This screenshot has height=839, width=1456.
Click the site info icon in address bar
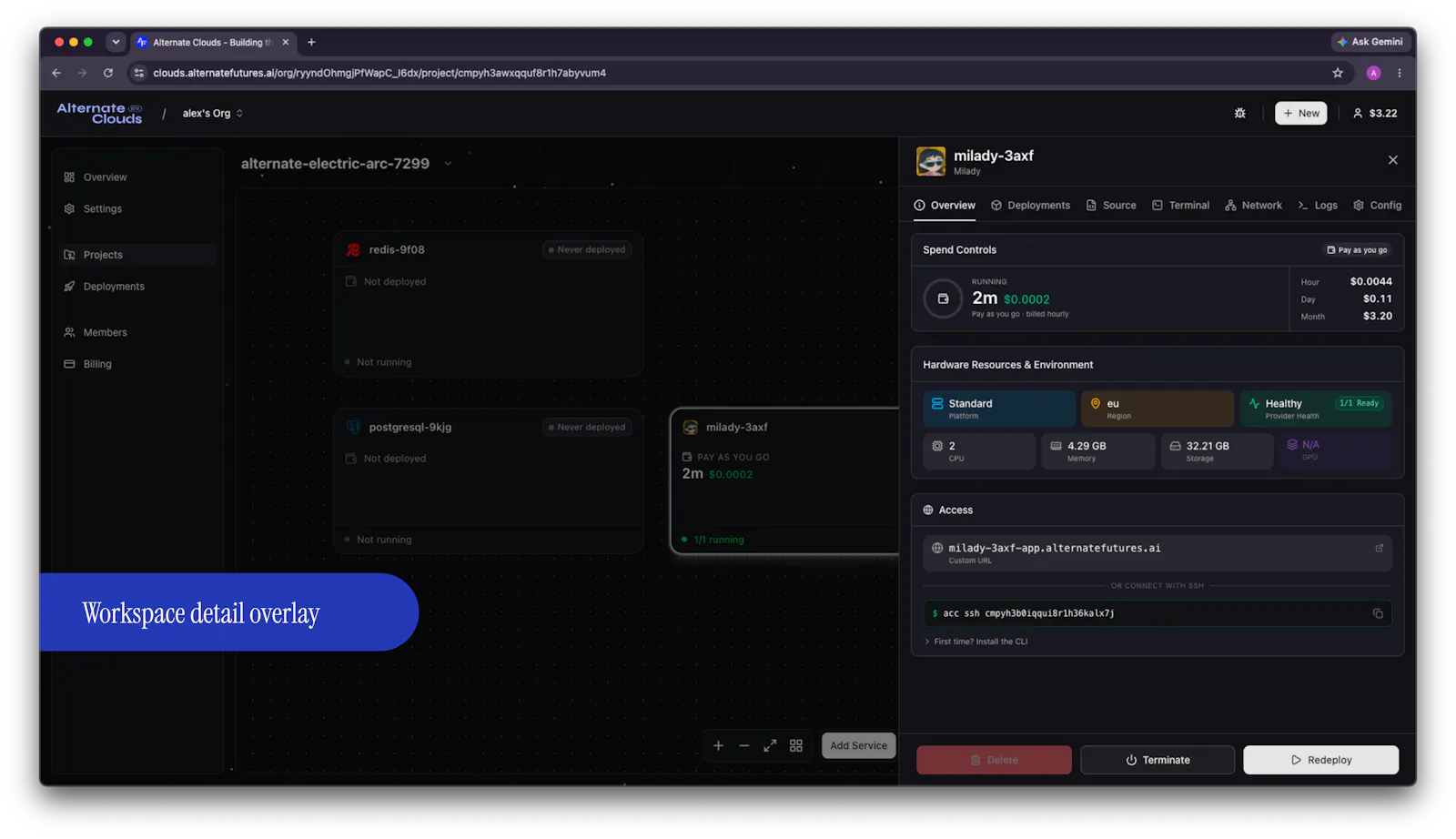pos(139,73)
